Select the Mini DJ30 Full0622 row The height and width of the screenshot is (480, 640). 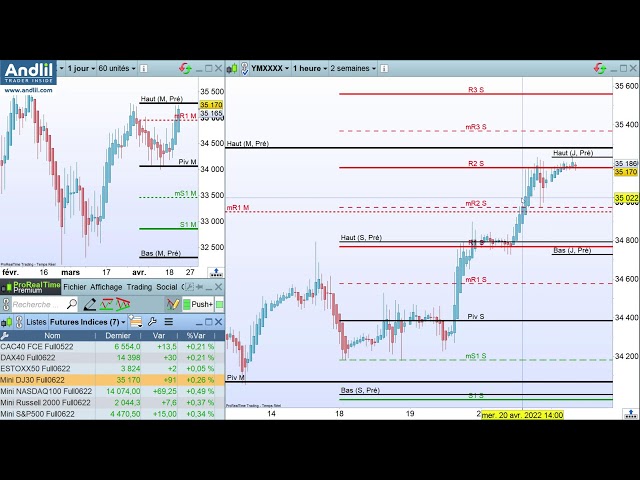[112, 380]
